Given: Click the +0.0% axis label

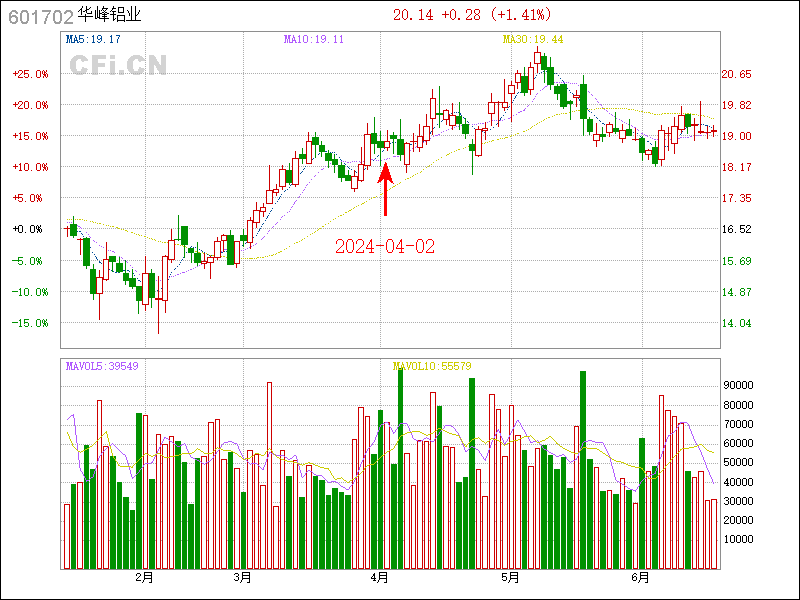Looking at the screenshot, I should [x=28, y=230].
